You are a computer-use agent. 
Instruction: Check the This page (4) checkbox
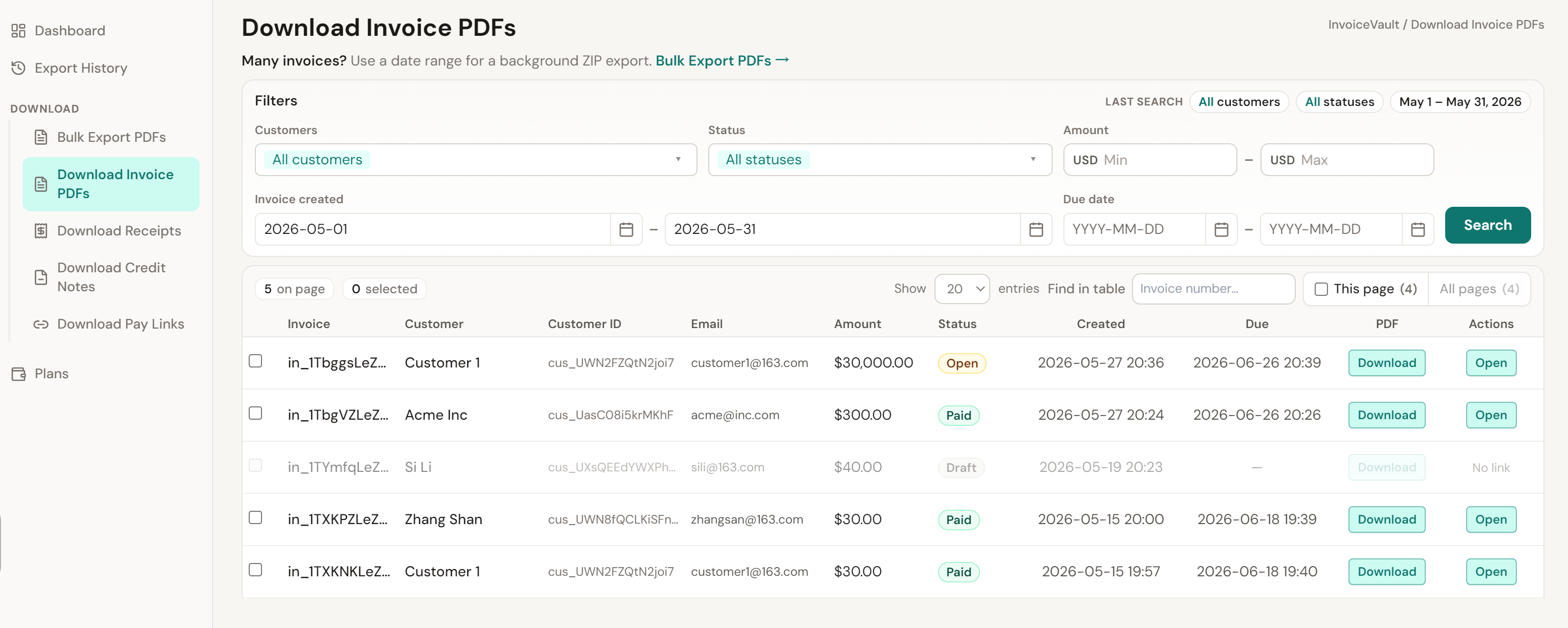pyautogui.click(x=1320, y=289)
